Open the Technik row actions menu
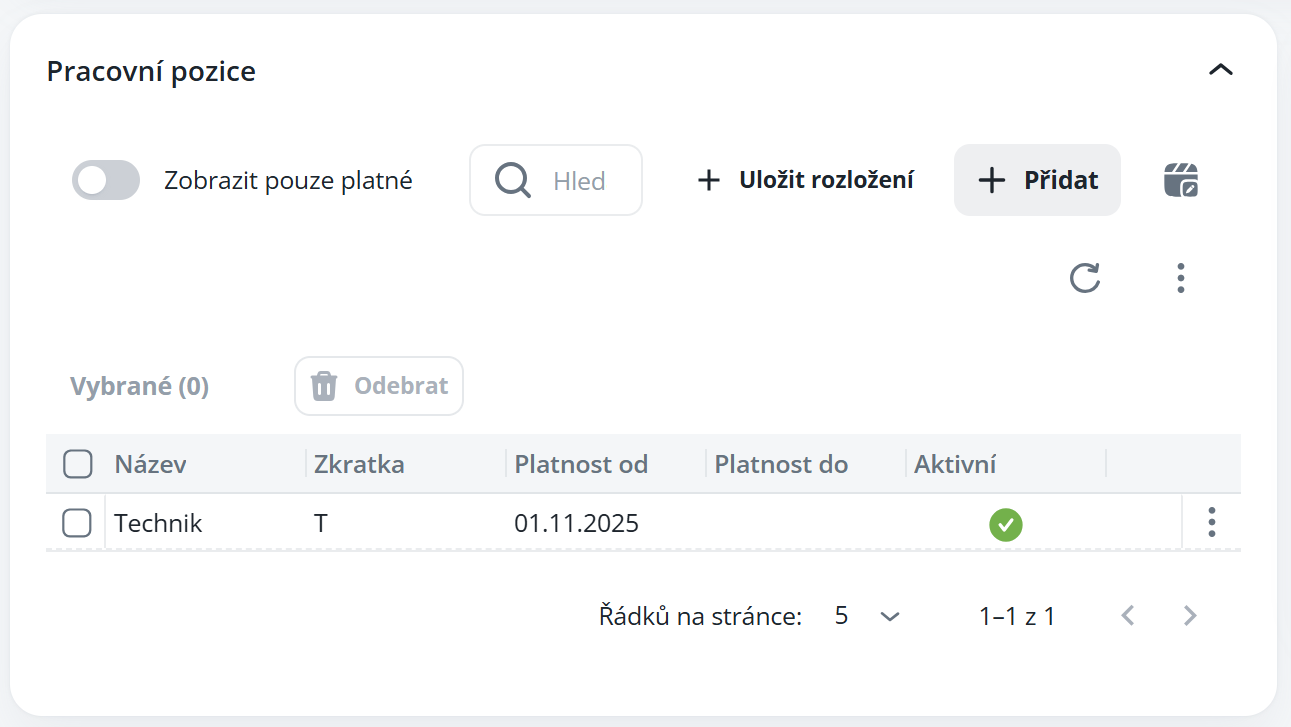The height and width of the screenshot is (727, 1291). 1212,522
